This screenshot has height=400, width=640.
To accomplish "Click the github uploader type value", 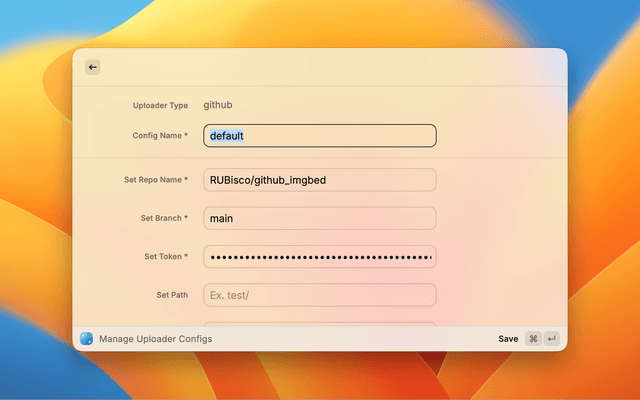I will (x=218, y=105).
